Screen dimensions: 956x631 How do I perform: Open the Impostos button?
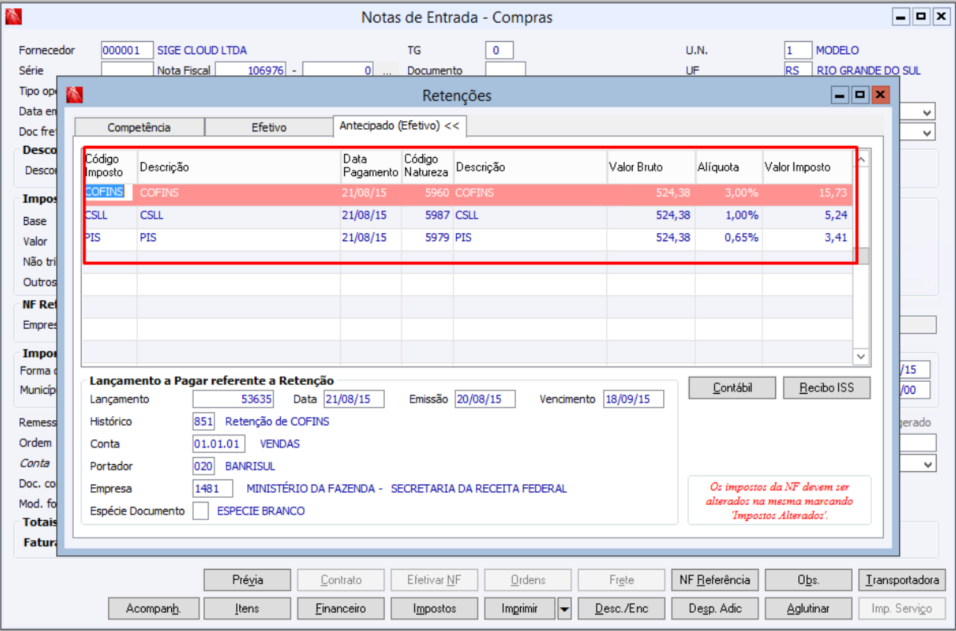tap(434, 608)
